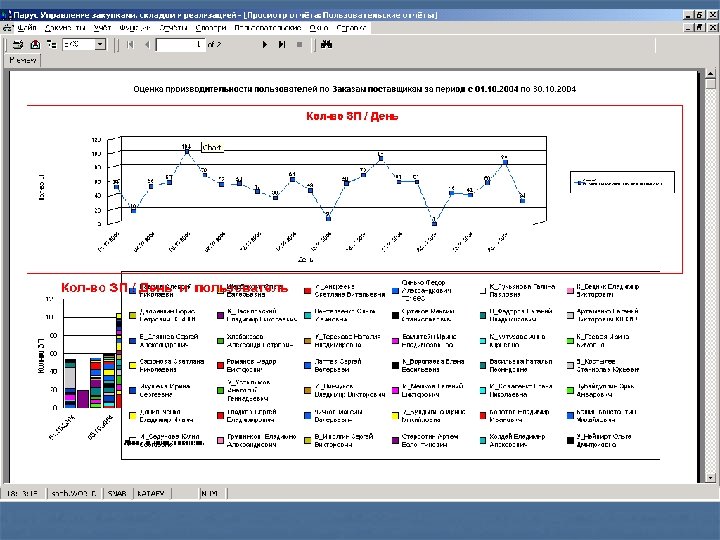Viewport: 720px width, 540px height.
Task: Open the Отчёты menu
Action: pos(174,28)
